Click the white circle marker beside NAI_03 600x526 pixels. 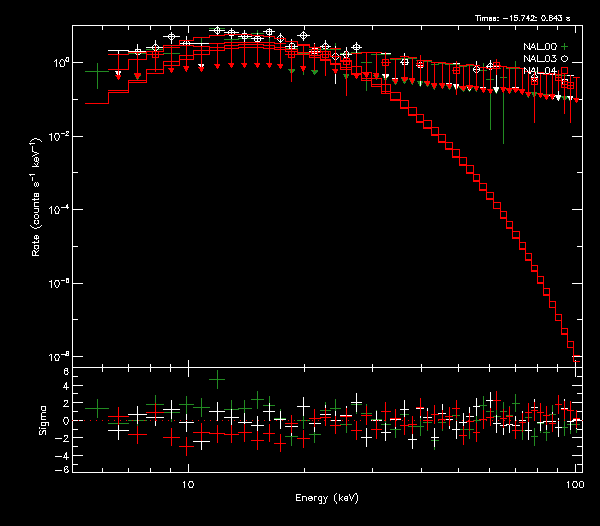coord(565,59)
